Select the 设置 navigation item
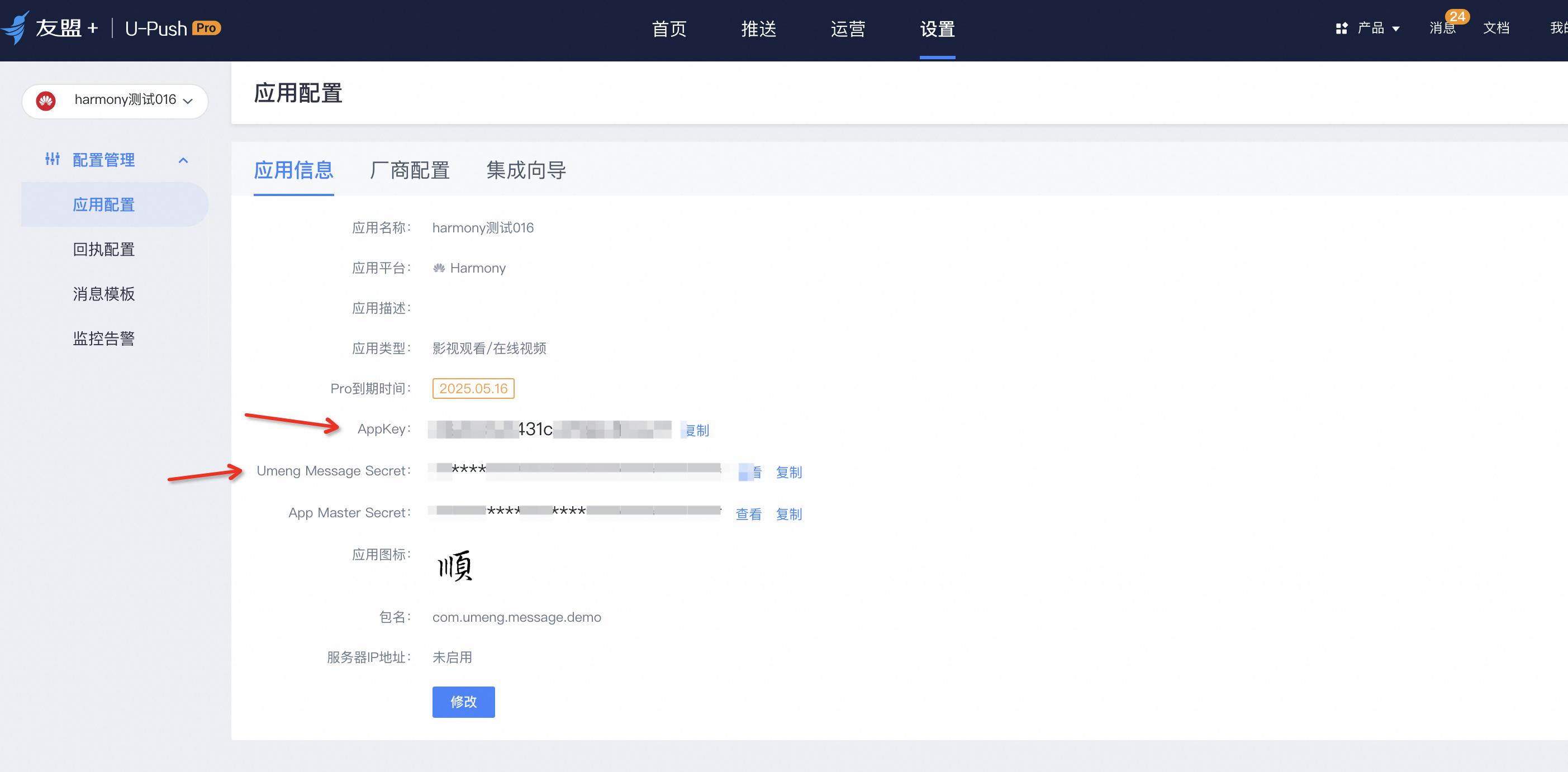The height and width of the screenshot is (772, 1568). coord(938,28)
